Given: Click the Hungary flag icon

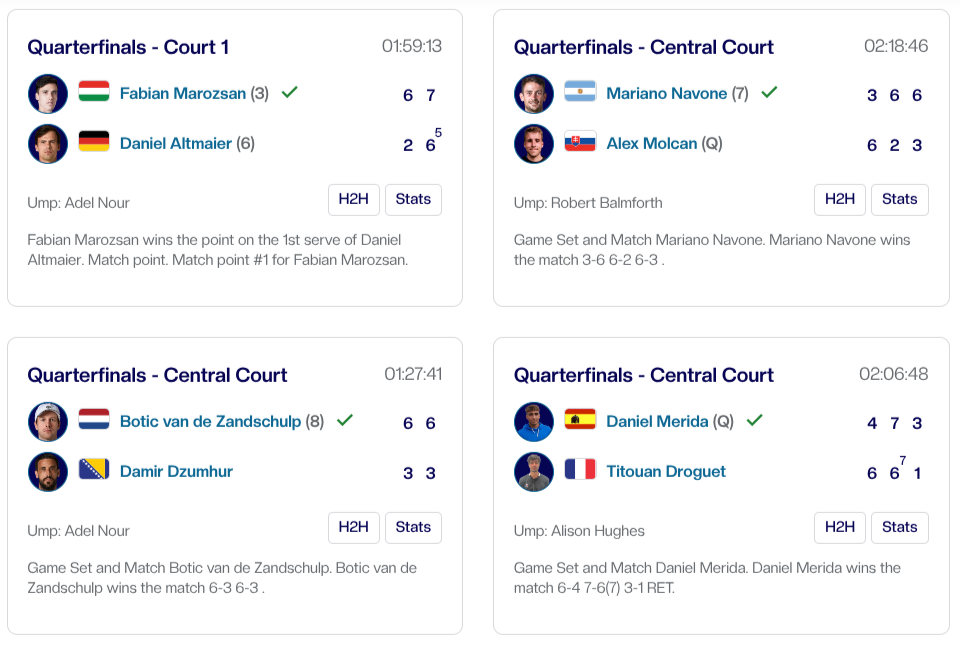Looking at the screenshot, I should pyautogui.click(x=94, y=92).
